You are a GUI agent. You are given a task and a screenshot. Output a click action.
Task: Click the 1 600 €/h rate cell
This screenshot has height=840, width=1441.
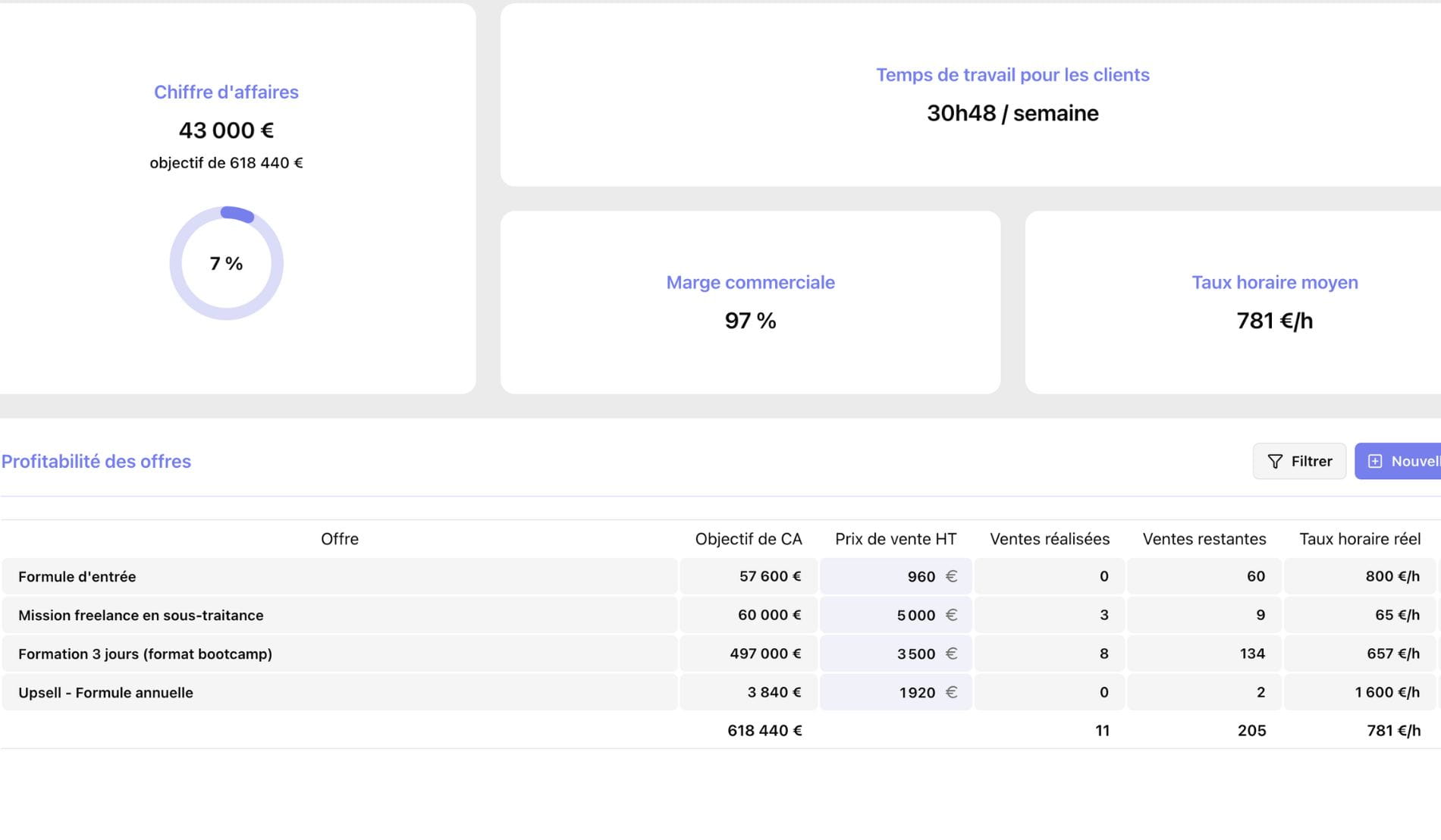coord(1360,692)
